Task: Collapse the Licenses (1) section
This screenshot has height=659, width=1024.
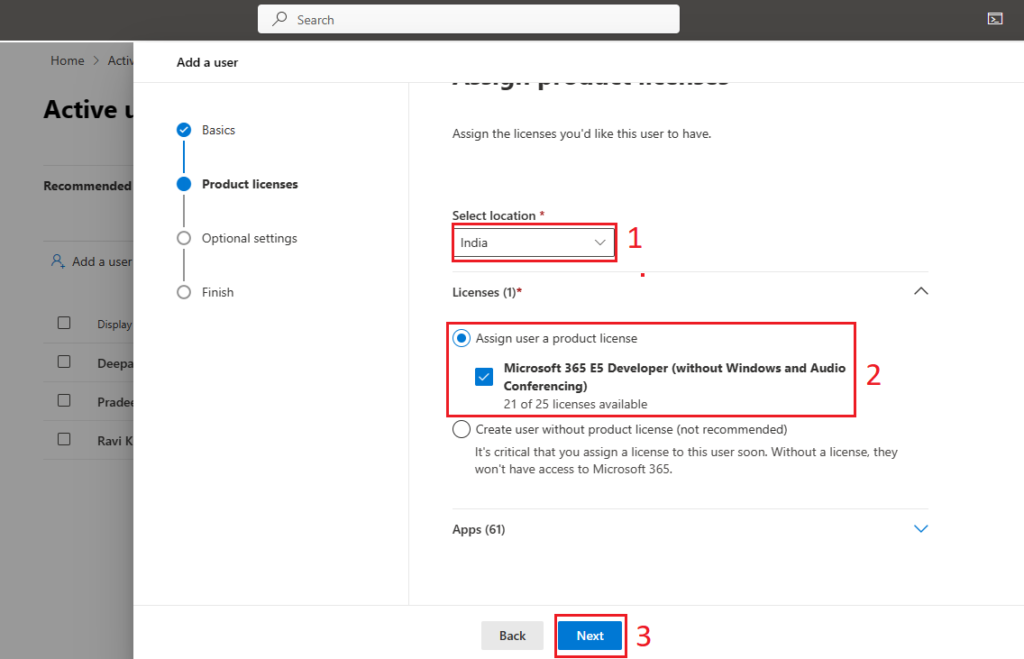Action: 921,291
